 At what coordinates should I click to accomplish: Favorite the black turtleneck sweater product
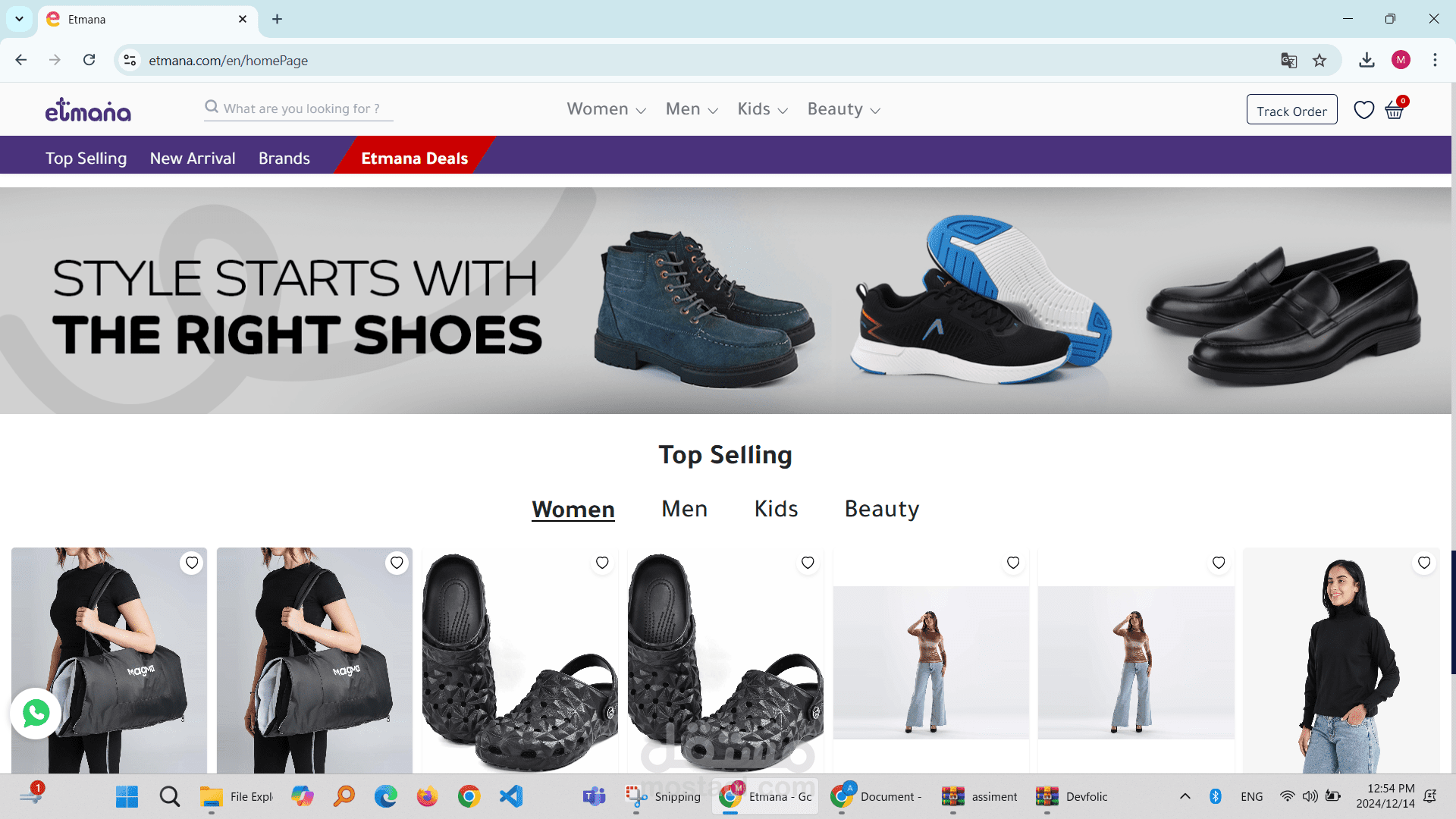coord(1423,563)
